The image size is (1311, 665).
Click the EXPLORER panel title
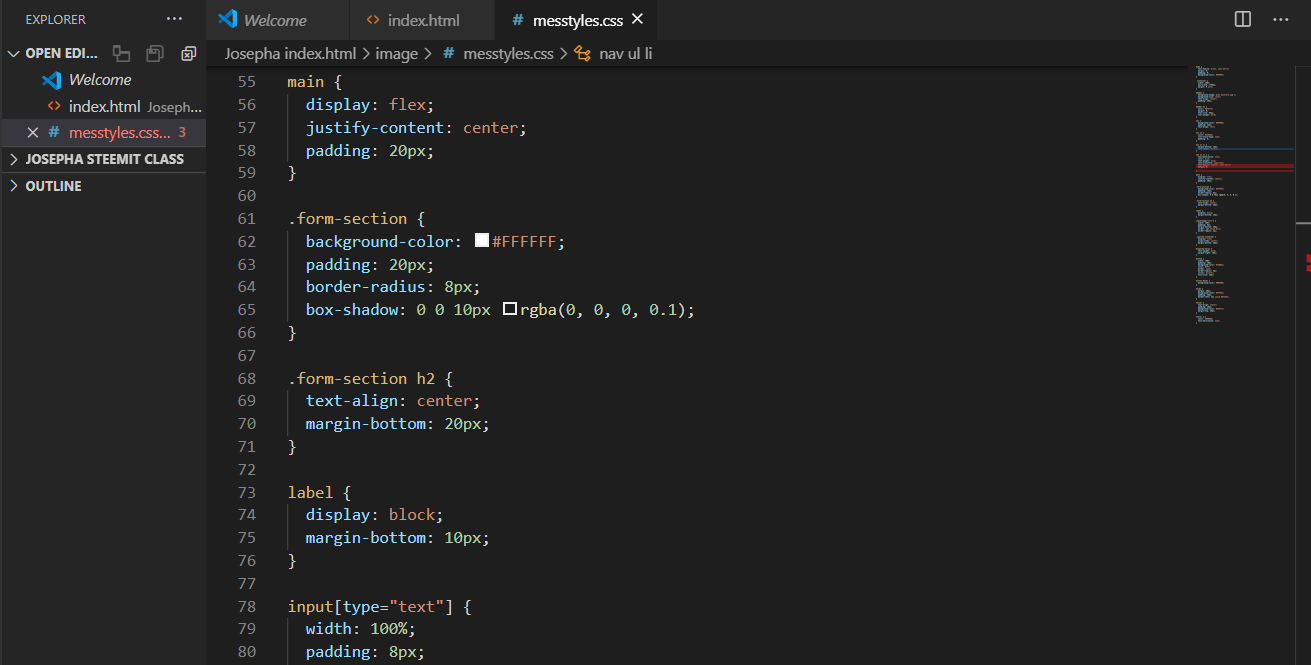[56, 19]
